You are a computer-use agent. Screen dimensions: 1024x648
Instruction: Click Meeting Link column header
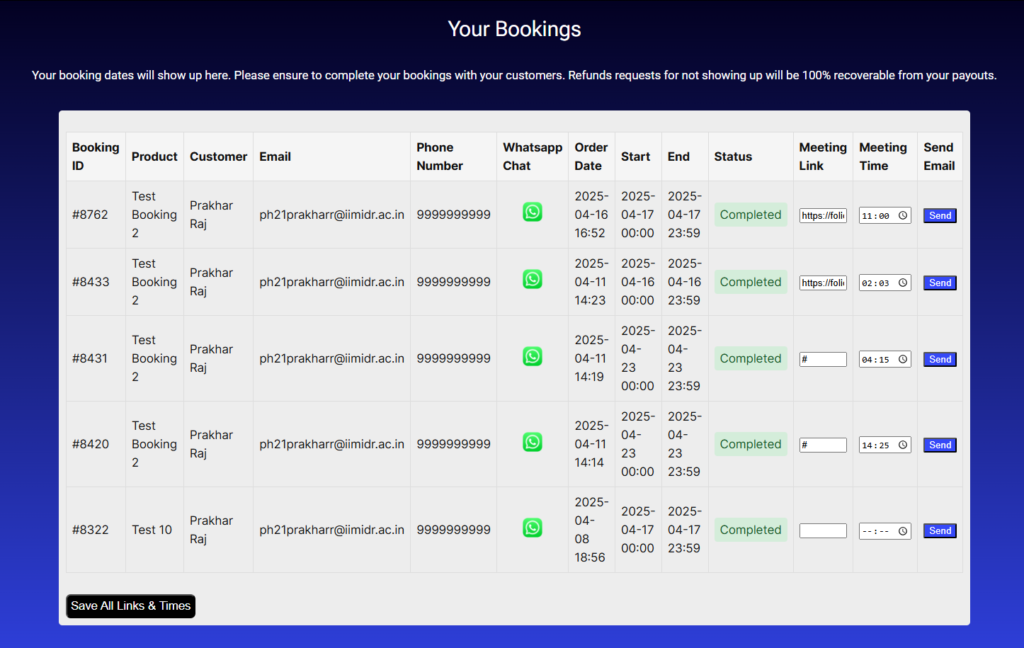(x=823, y=157)
